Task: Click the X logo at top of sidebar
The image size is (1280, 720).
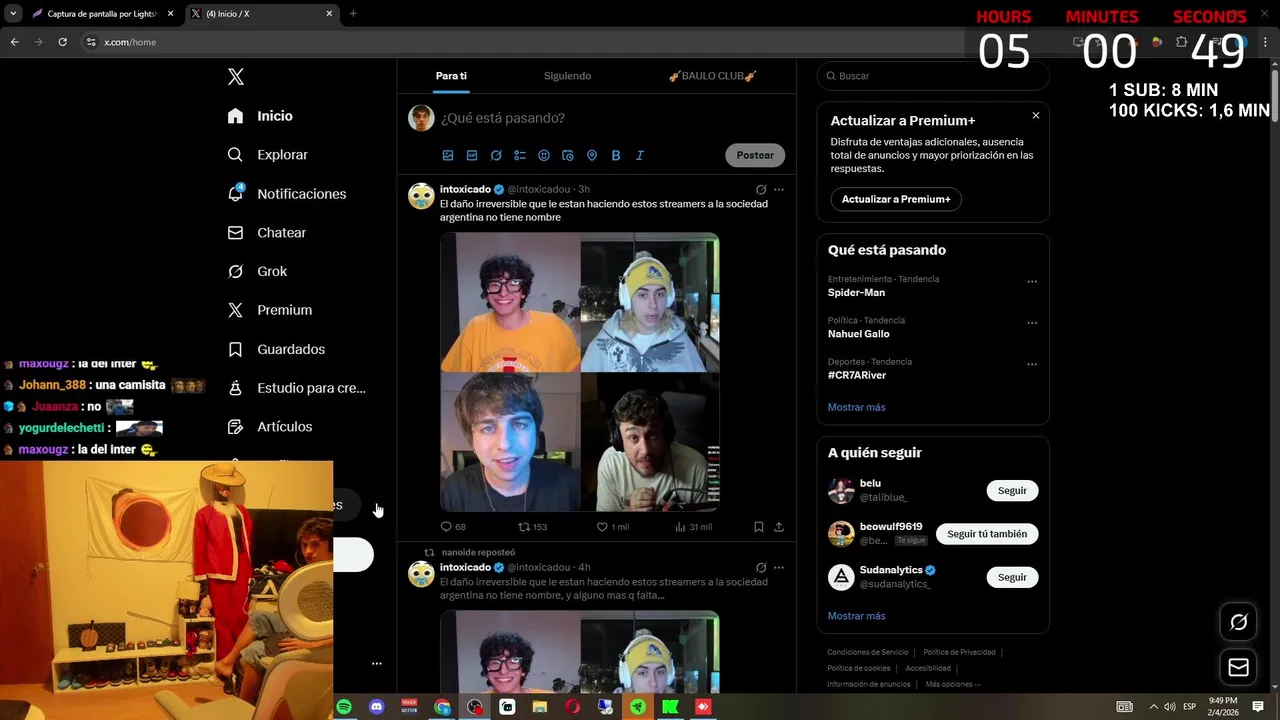Action: (x=236, y=77)
